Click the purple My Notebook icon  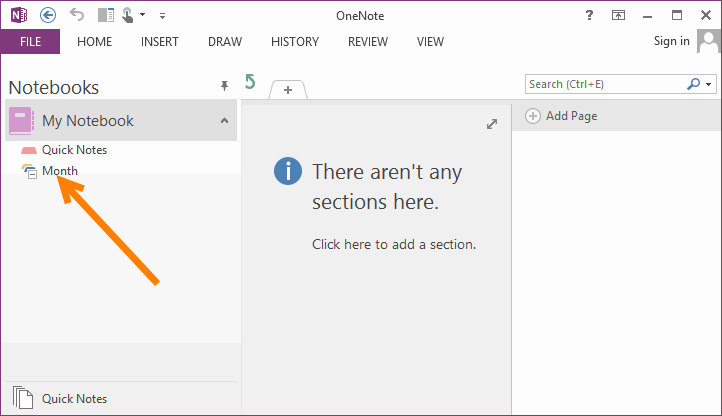click(x=21, y=121)
